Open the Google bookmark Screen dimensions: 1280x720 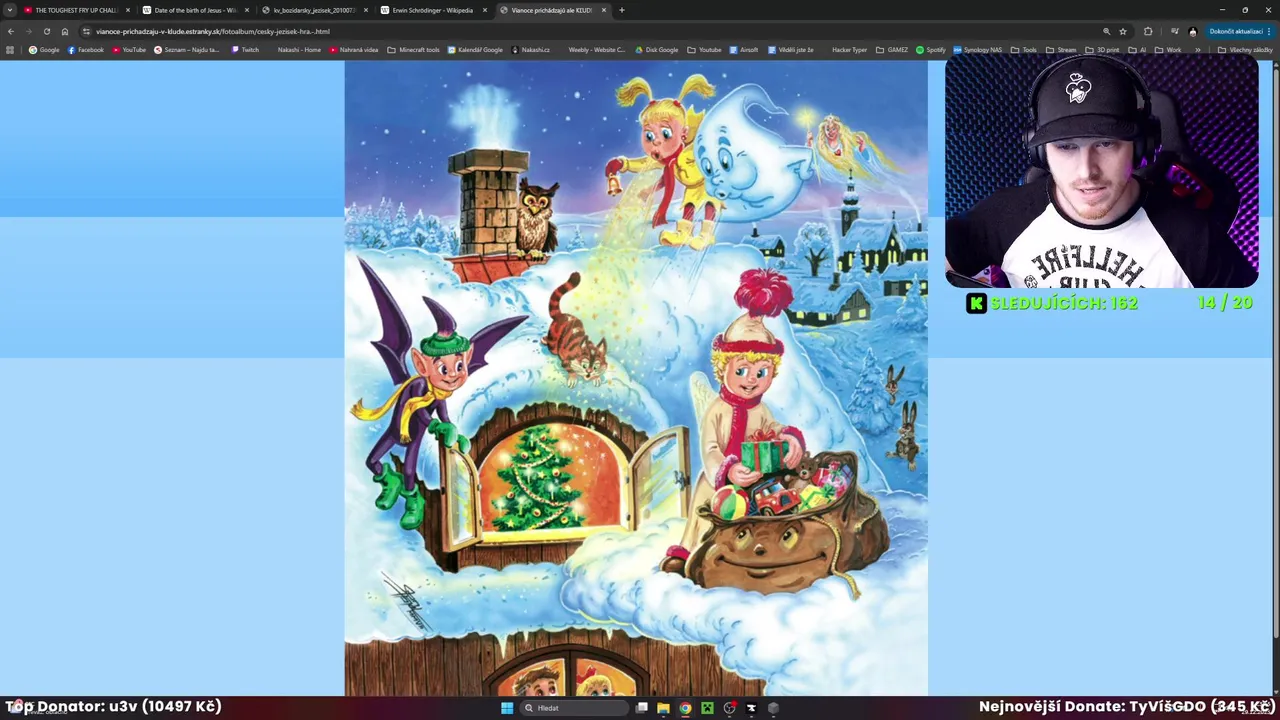(x=44, y=50)
